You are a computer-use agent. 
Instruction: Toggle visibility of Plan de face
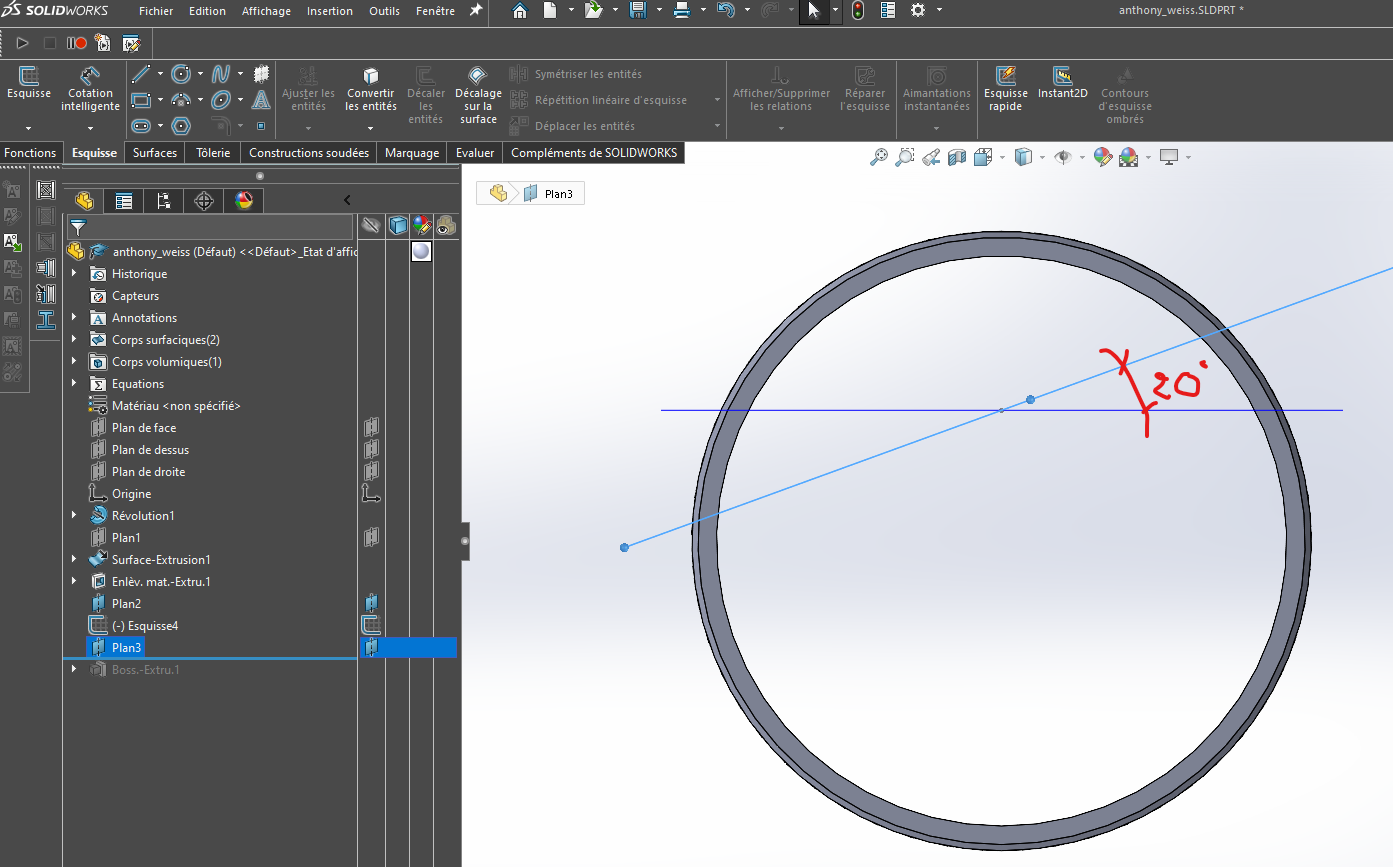point(371,428)
